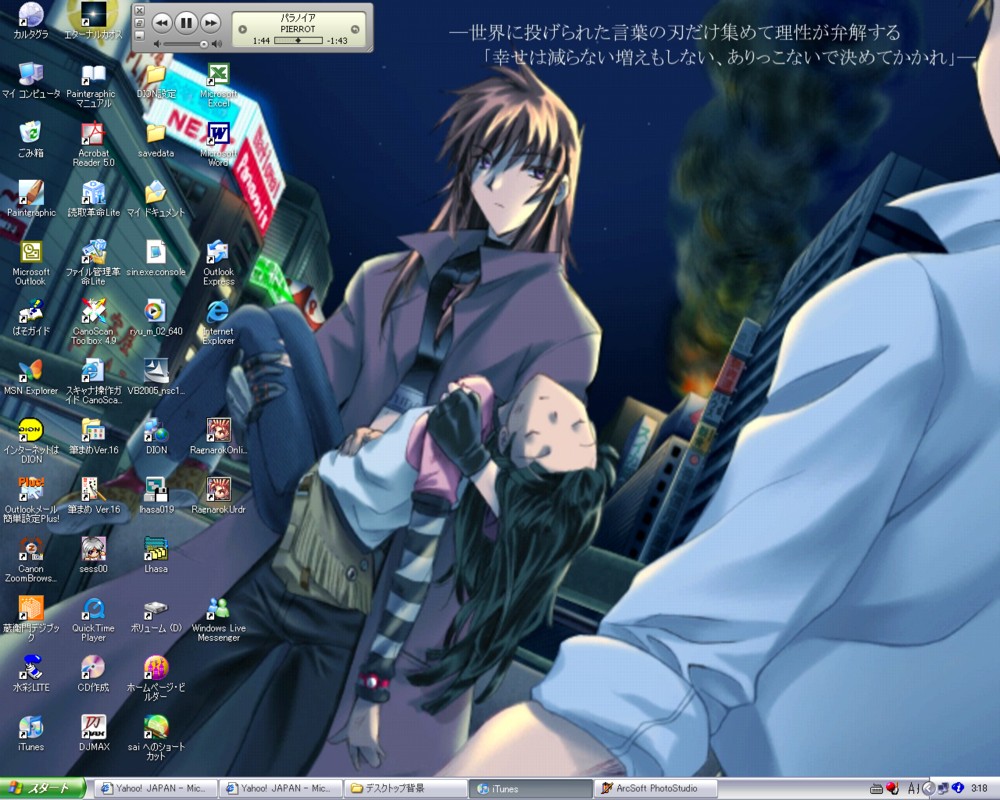1000x800 pixels.
Task: Switch to デスクトップ背景 taskbar window
Action: pyautogui.click(x=405, y=789)
